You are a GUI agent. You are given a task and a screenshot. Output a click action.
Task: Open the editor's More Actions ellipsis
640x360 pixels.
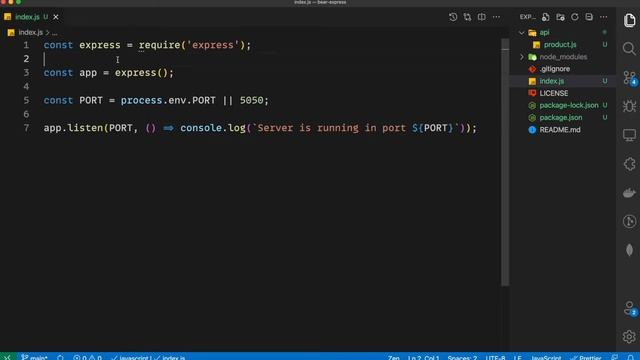496,17
